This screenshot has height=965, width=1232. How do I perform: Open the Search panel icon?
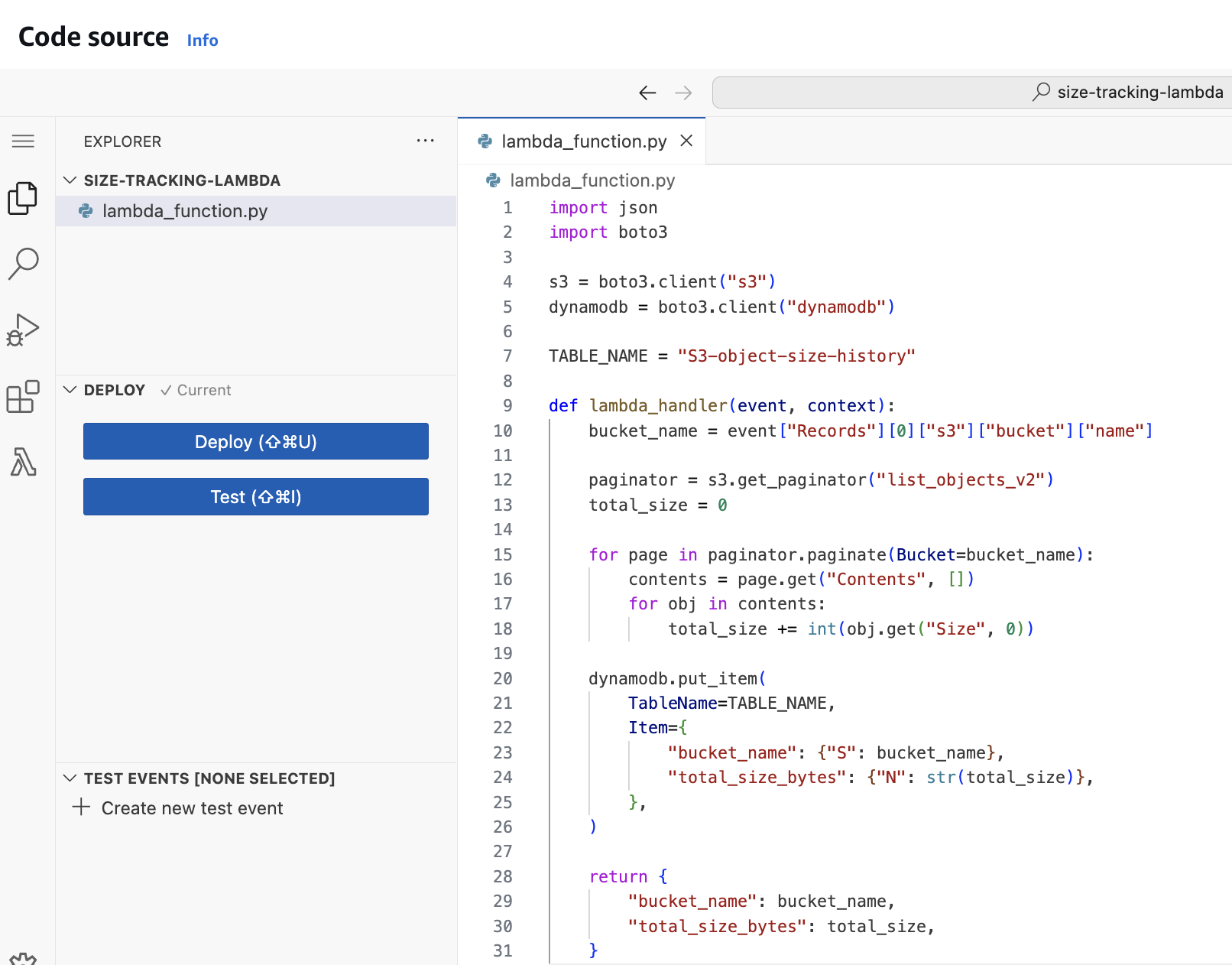[23, 263]
